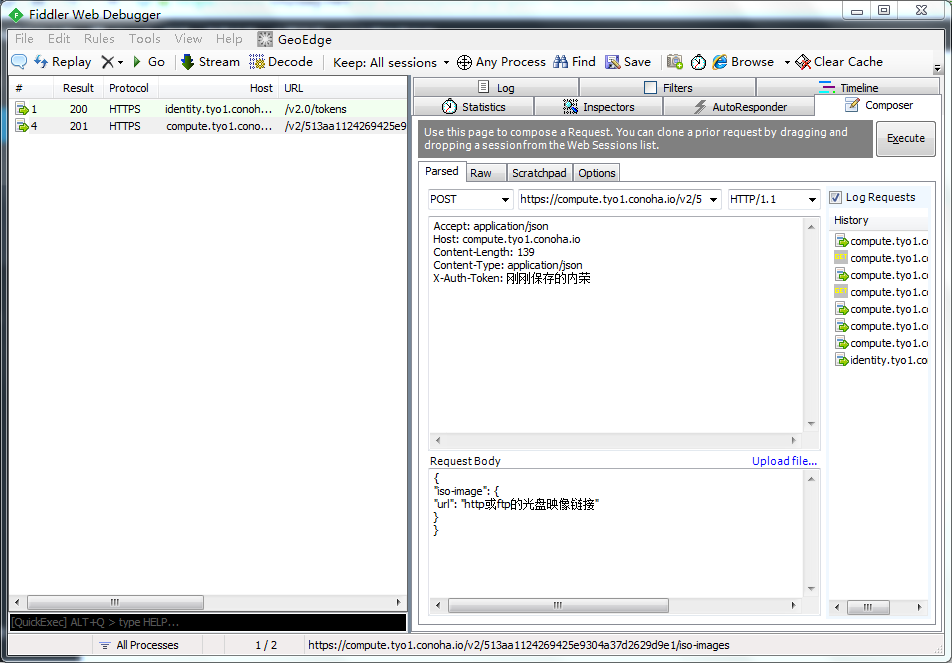Click the 1 / 2 session count
Image resolution: width=952 pixels, height=663 pixels.
click(266, 645)
